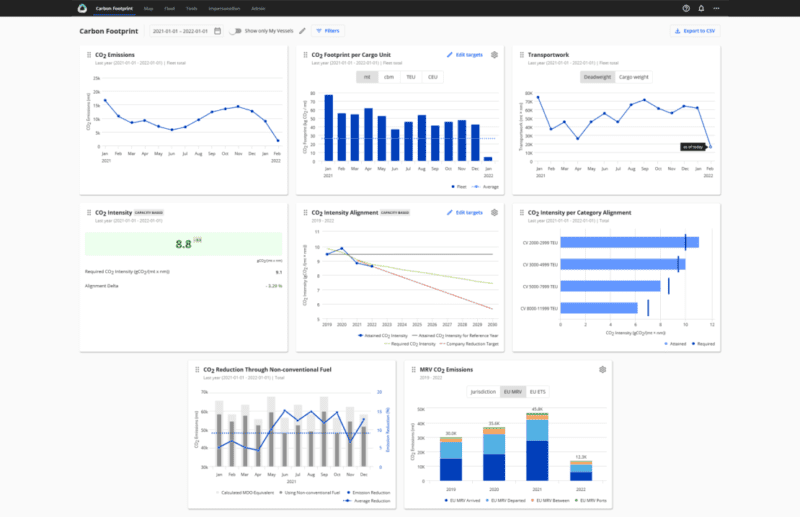Screen dimensions: 800x517
Task: Open settings gear on CO2 Footprint per Cargo Unit
Action: 494,55
